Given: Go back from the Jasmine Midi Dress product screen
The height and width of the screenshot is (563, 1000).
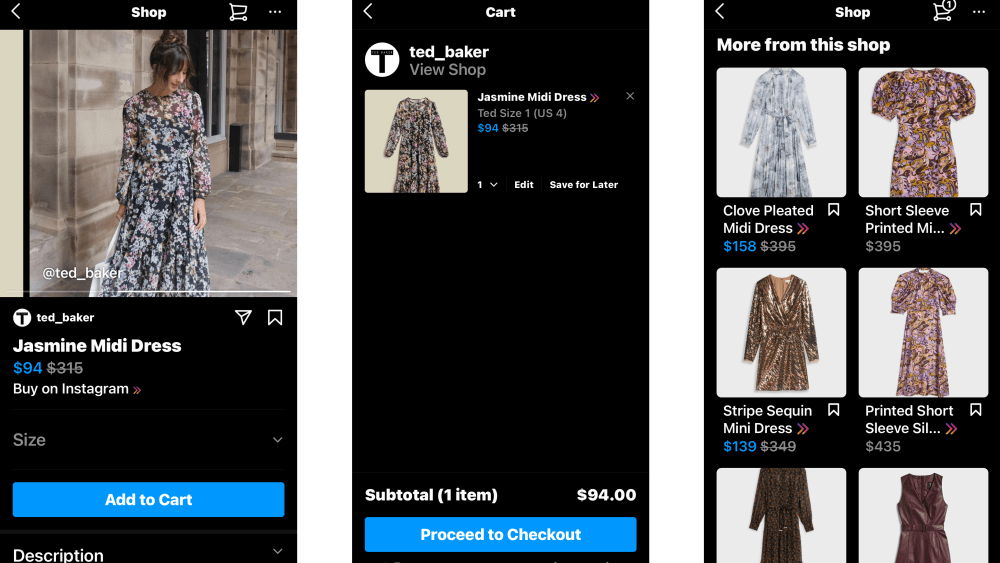Looking at the screenshot, I should click(x=16, y=11).
